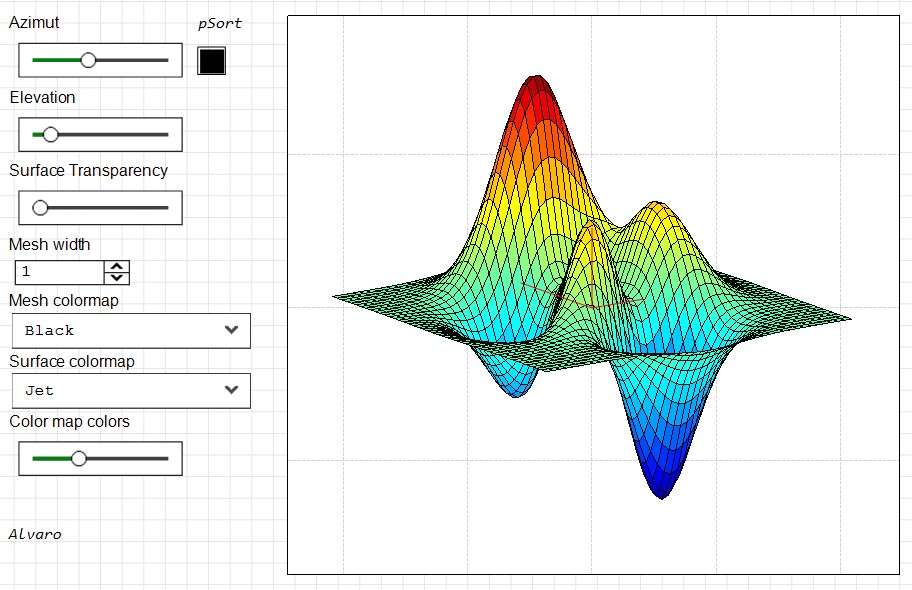This screenshot has width=912, height=590.
Task: Decrease Mesh width with down arrow
Action: coord(117,278)
